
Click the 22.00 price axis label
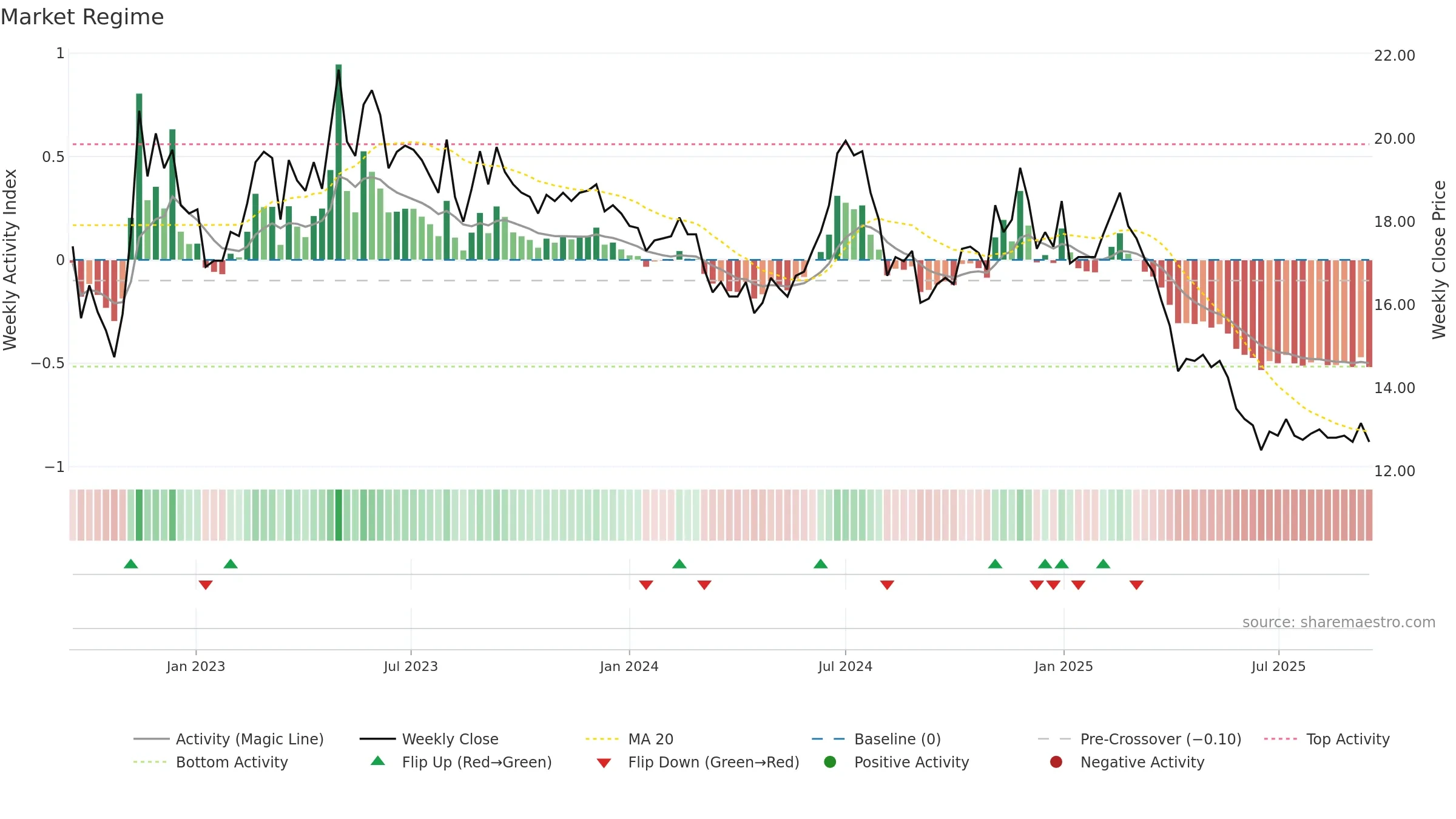point(1394,55)
